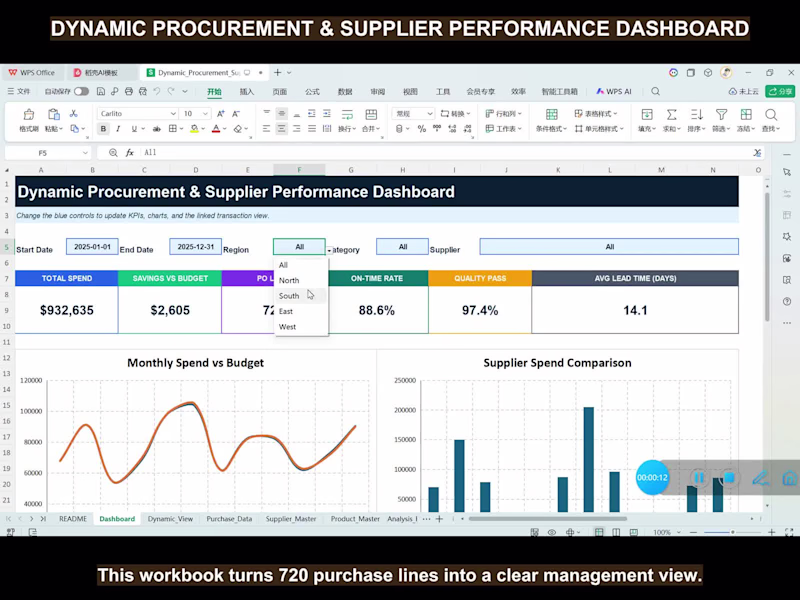Open the README sheet tab
The height and width of the screenshot is (600, 800).
pos(73,518)
